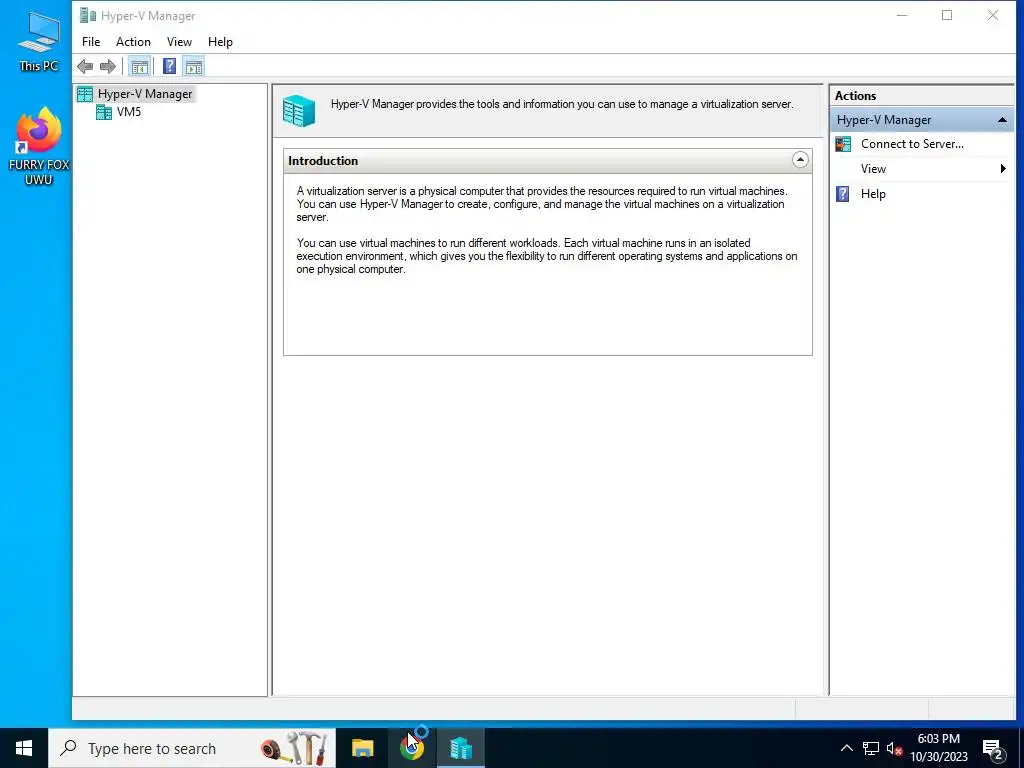Screen dimensions: 1024x768
Task: Click the large server icon in the header
Action: (299, 110)
